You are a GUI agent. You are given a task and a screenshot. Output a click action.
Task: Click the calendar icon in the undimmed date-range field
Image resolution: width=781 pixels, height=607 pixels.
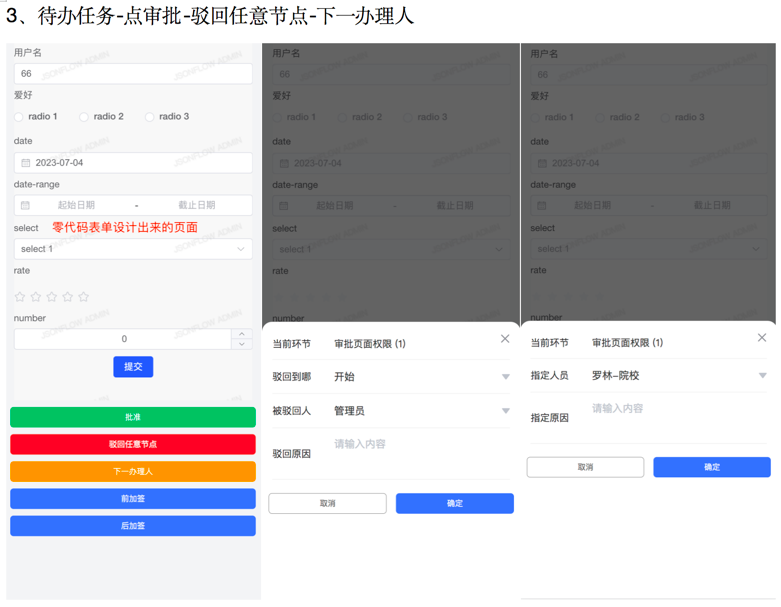pos(26,205)
